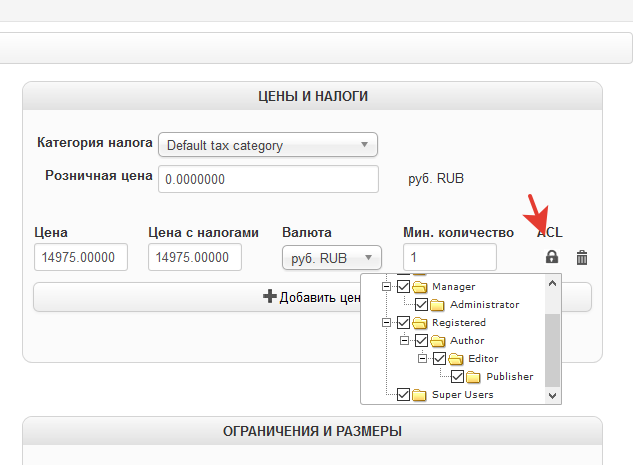This screenshot has height=465, width=633.
Task: Click the Super Users folder icon
Action: click(x=419, y=394)
